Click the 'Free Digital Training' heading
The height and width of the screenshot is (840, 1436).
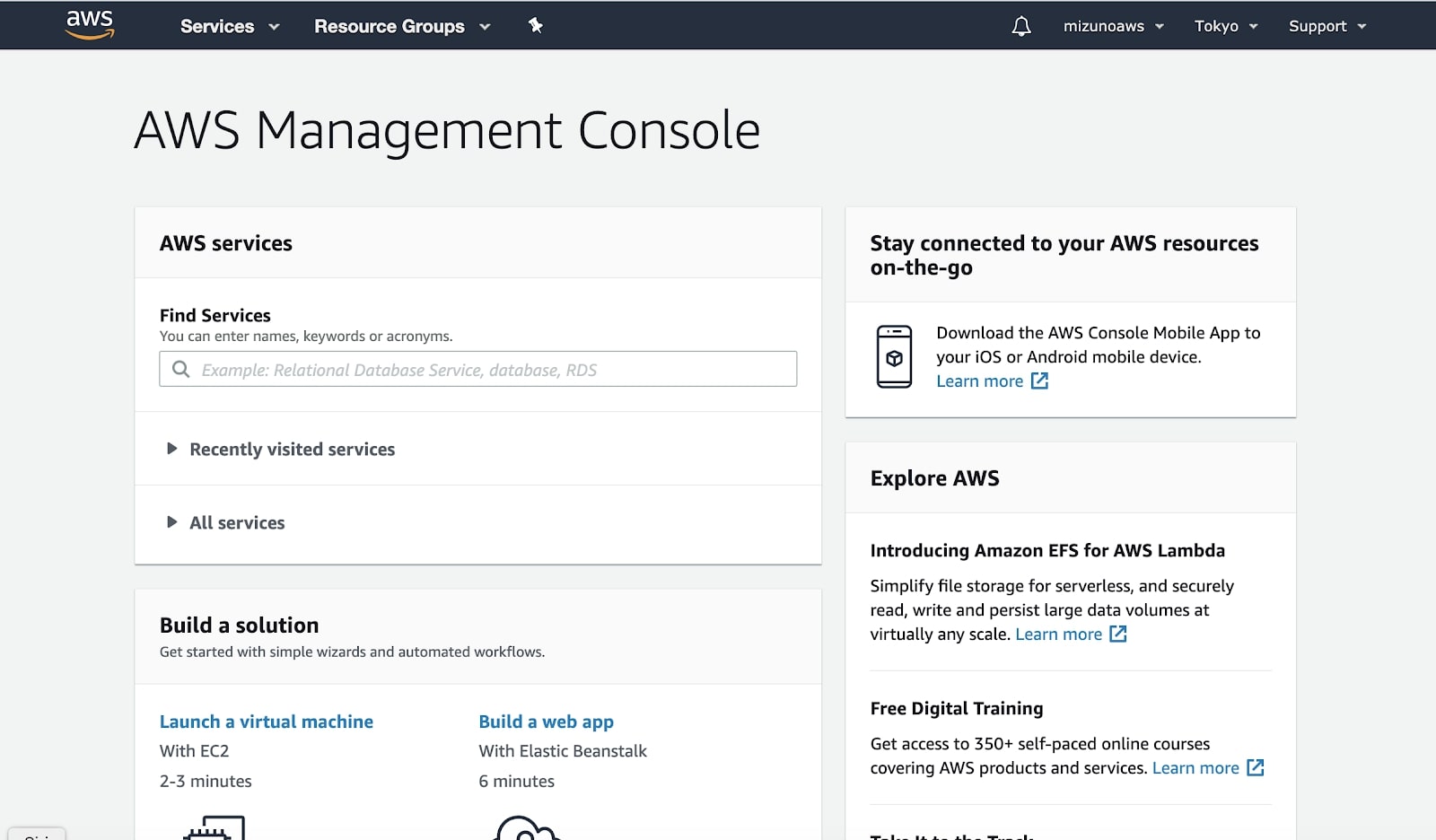(x=957, y=708)
